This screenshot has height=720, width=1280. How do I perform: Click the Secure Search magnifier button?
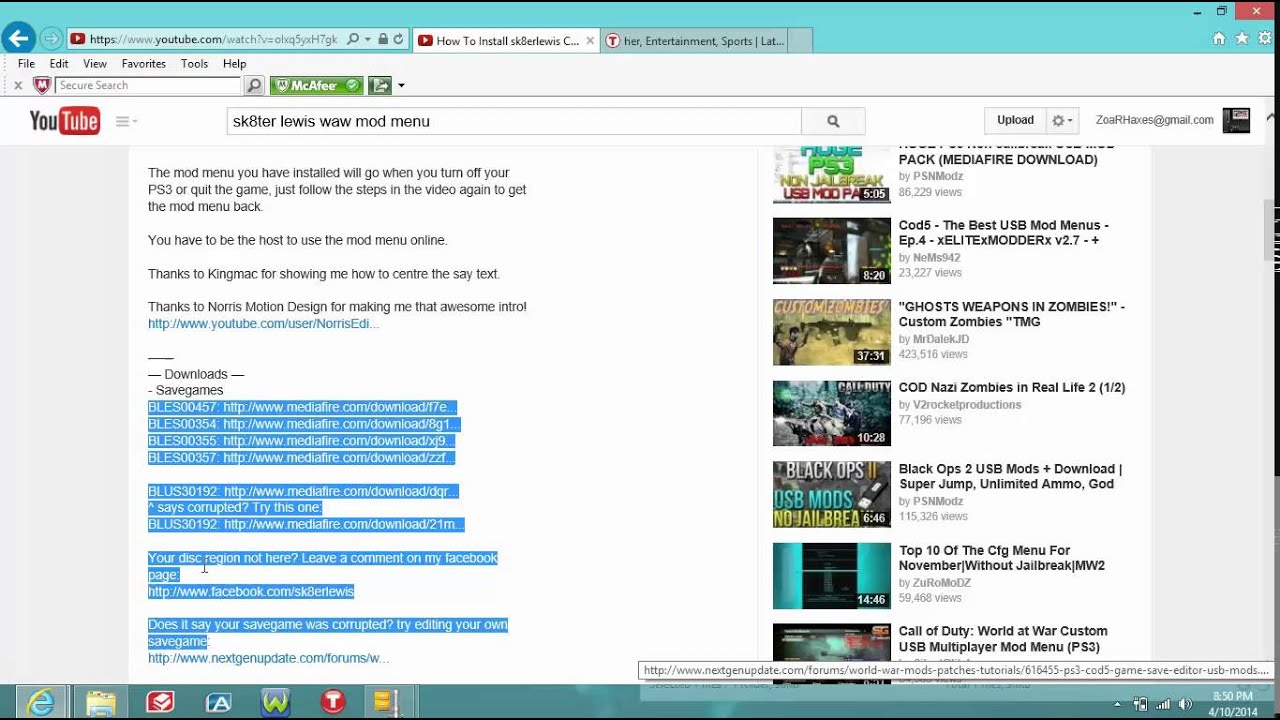pos(254,86)
